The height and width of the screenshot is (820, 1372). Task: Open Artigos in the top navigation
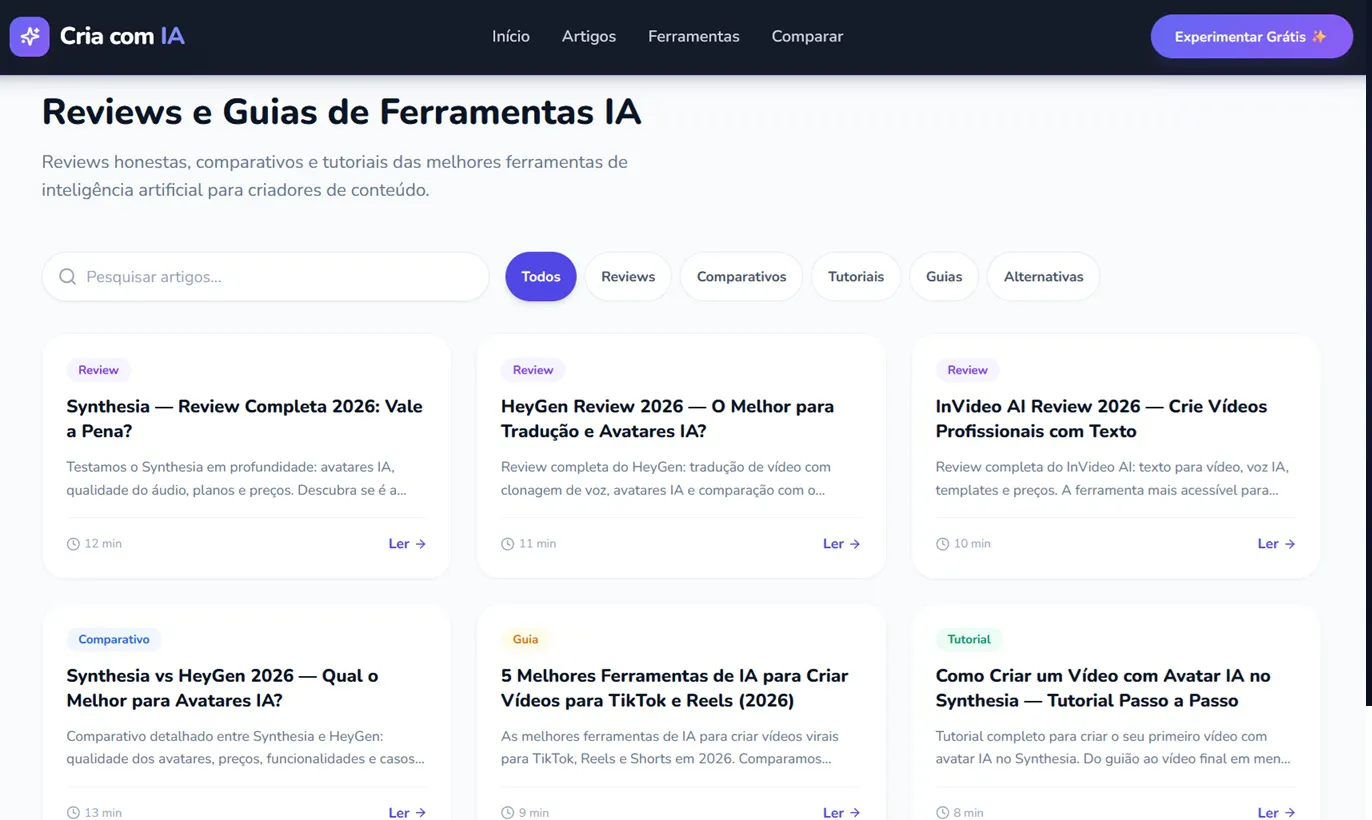pos(589,37)
